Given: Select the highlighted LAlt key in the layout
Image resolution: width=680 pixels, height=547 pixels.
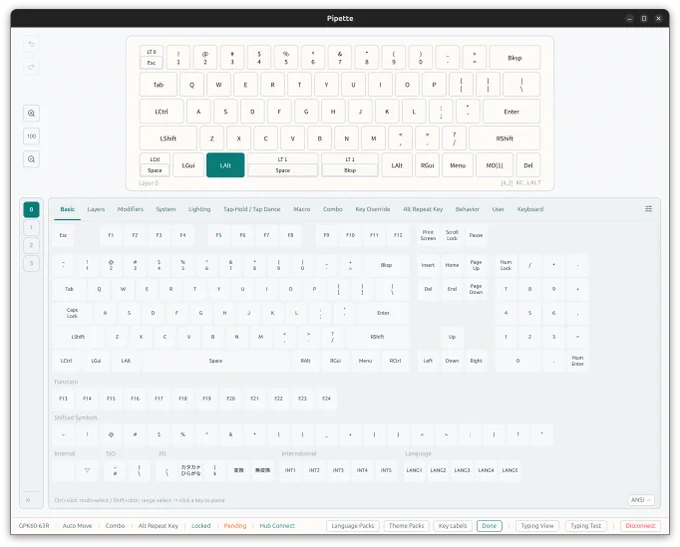Looking at the screenshot, I should (226, 165).
